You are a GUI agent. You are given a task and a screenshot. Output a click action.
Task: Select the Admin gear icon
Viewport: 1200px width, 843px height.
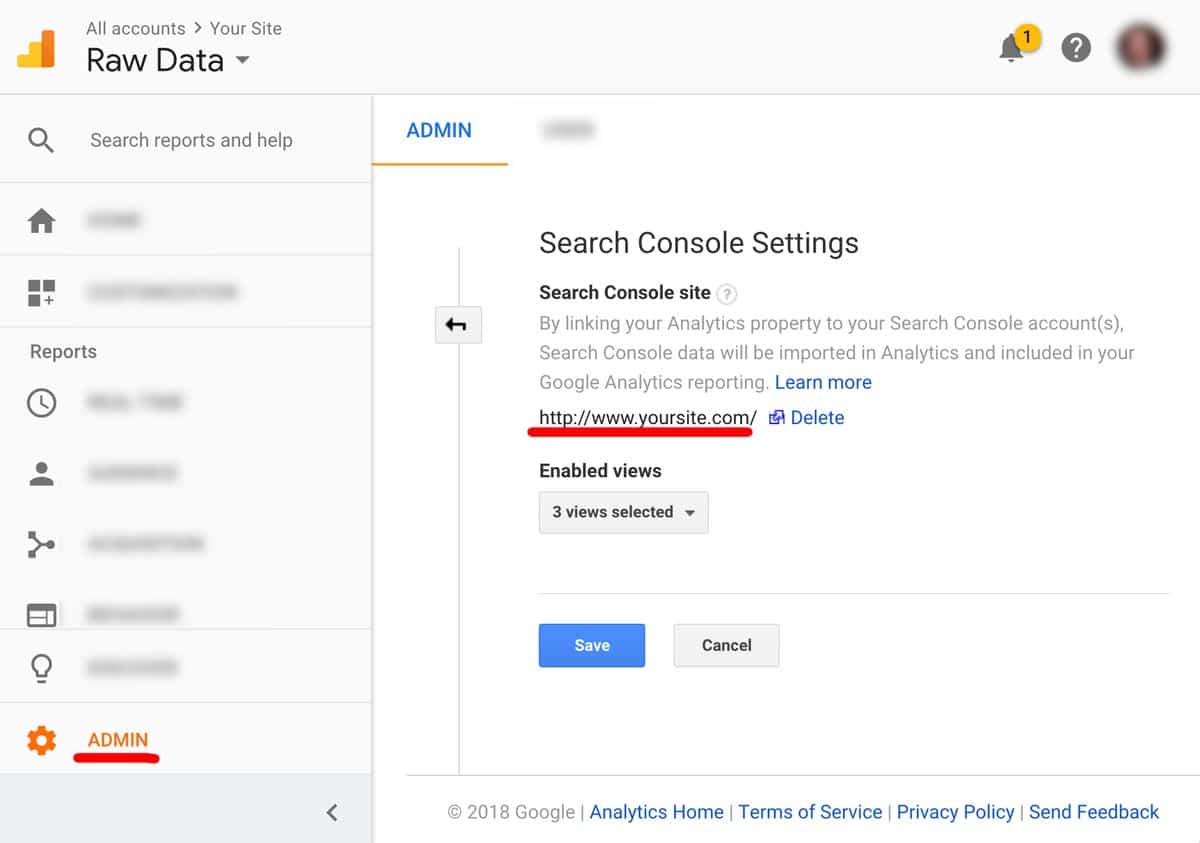pyautogui.click(x=41, y=740)
